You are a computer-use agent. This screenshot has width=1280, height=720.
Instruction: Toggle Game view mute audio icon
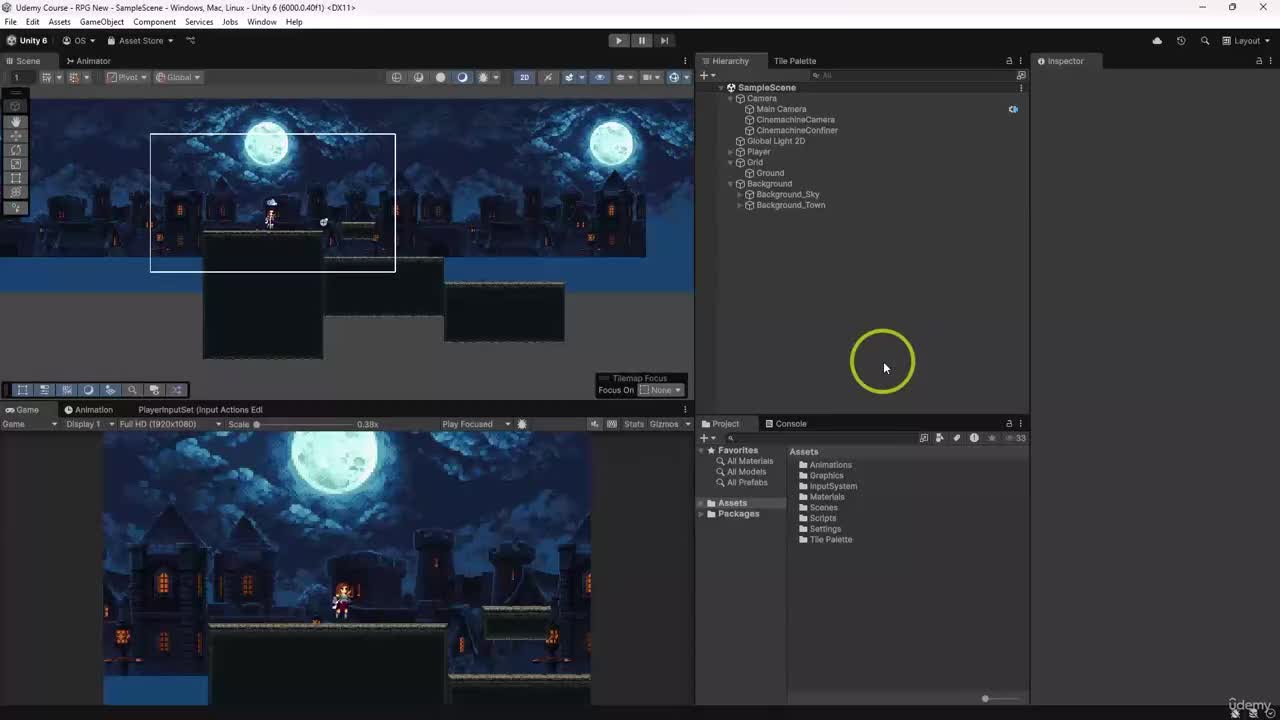(595, 424)
